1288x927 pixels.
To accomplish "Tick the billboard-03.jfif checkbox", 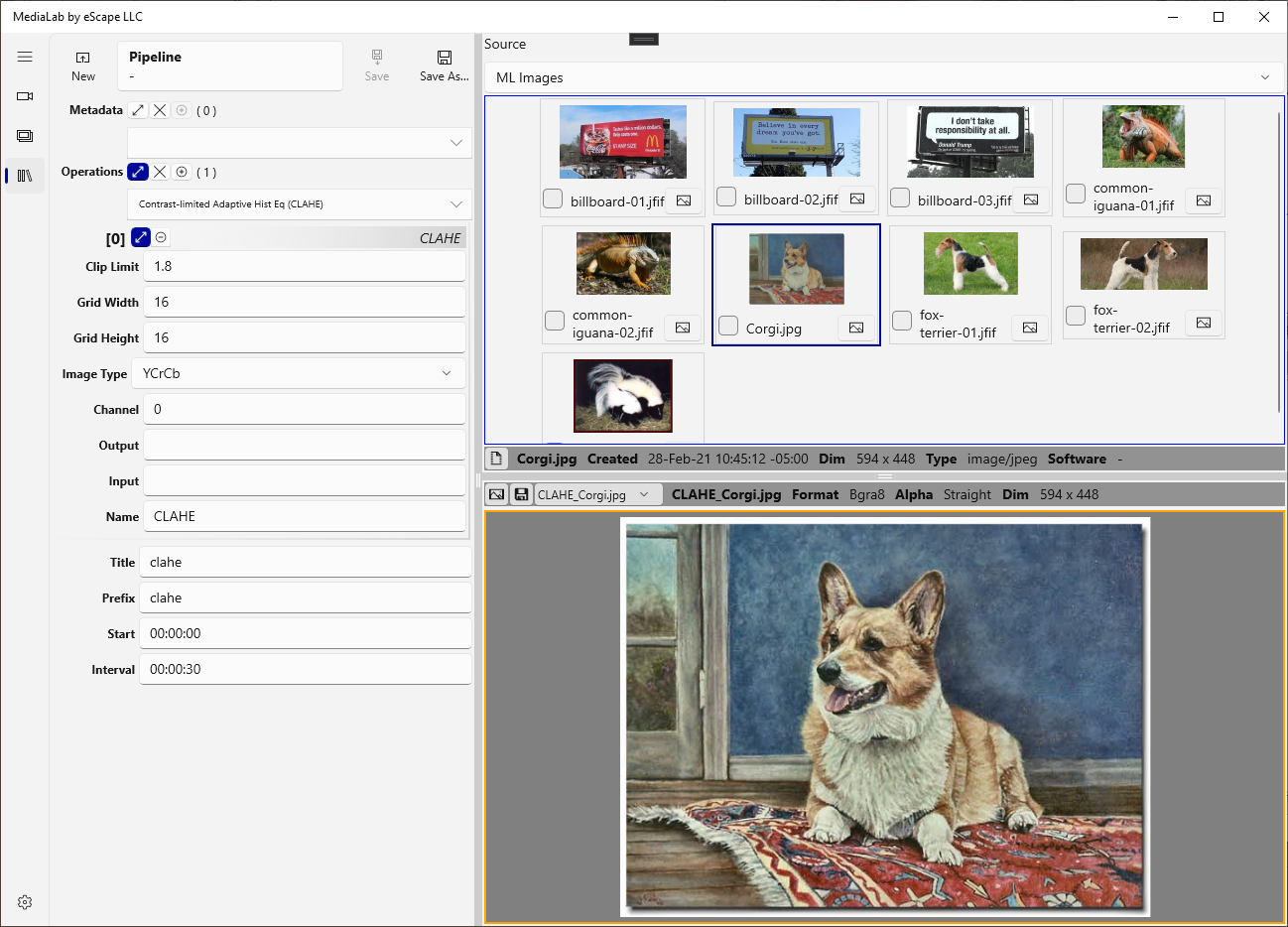I will [900, 199].
